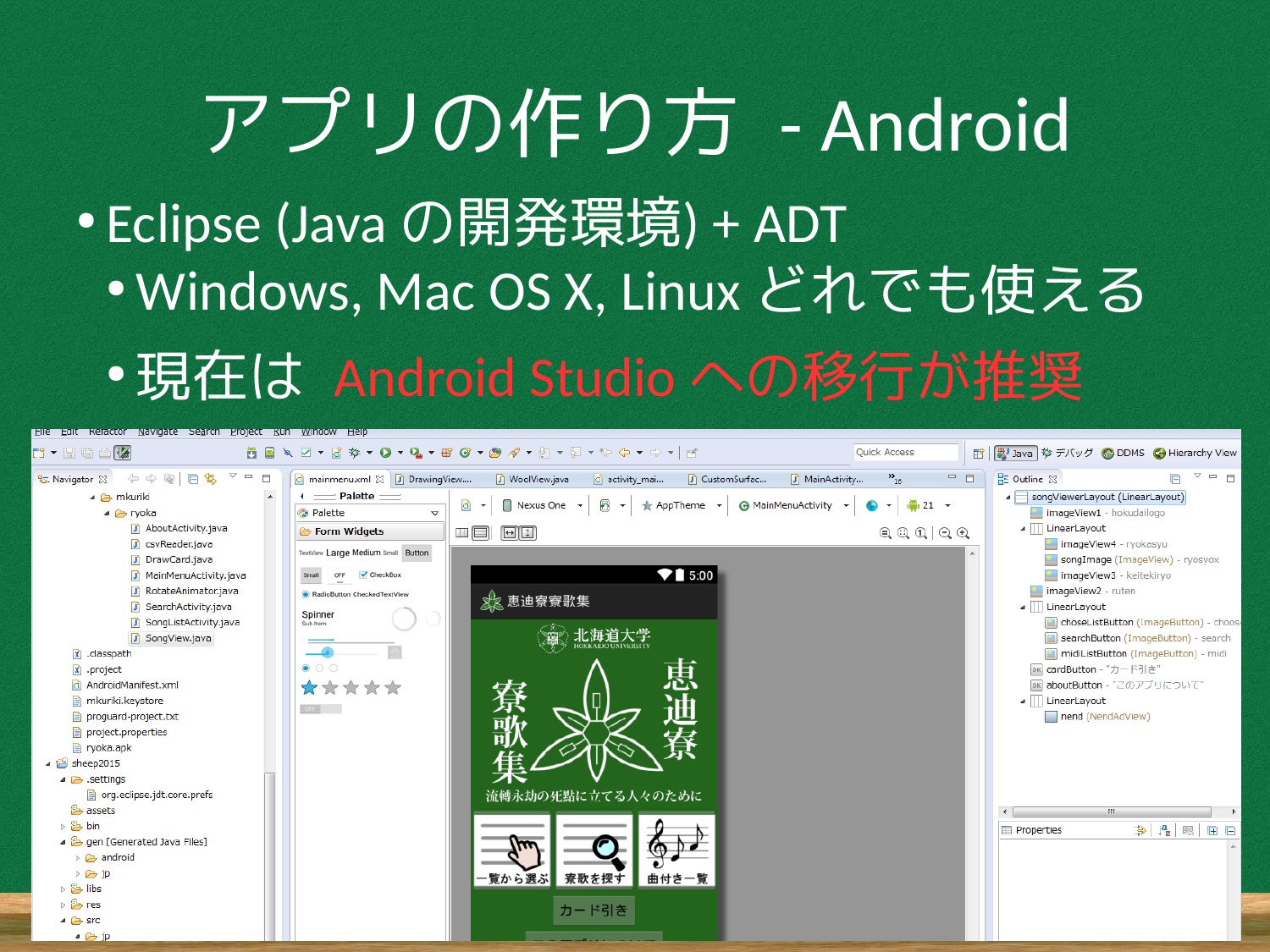Click the ImageButton showing sheet music
Viewport: 1270px width, 952px height.
[676, 850]
